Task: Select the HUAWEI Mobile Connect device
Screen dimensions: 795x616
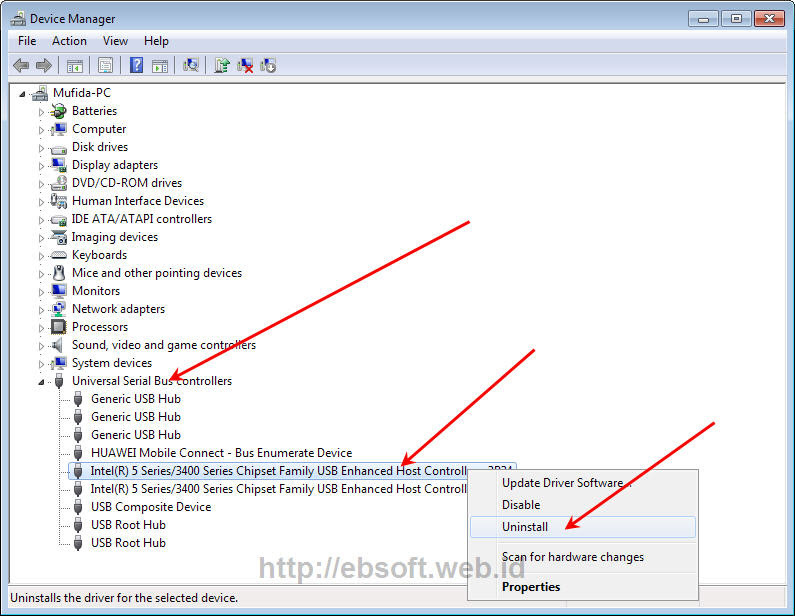Action: [221, 453]
